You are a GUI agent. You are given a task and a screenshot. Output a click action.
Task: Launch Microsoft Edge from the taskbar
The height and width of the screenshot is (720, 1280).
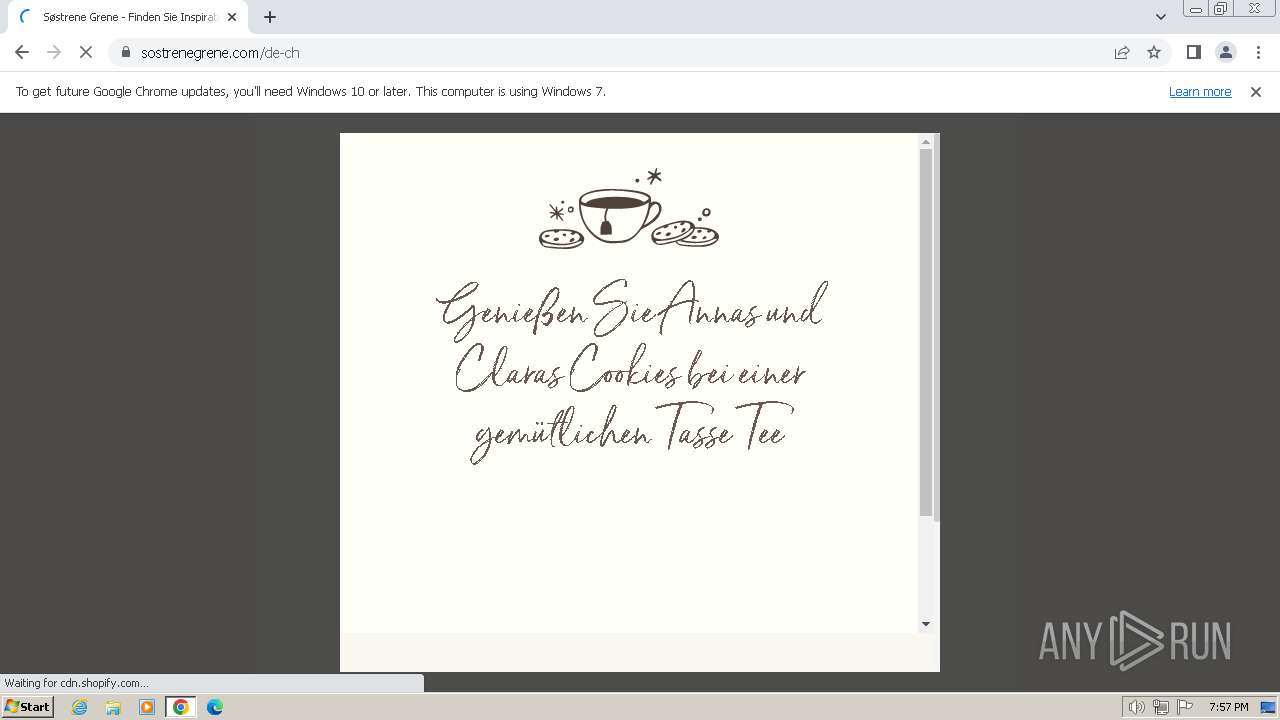click(x=215, y=707)
